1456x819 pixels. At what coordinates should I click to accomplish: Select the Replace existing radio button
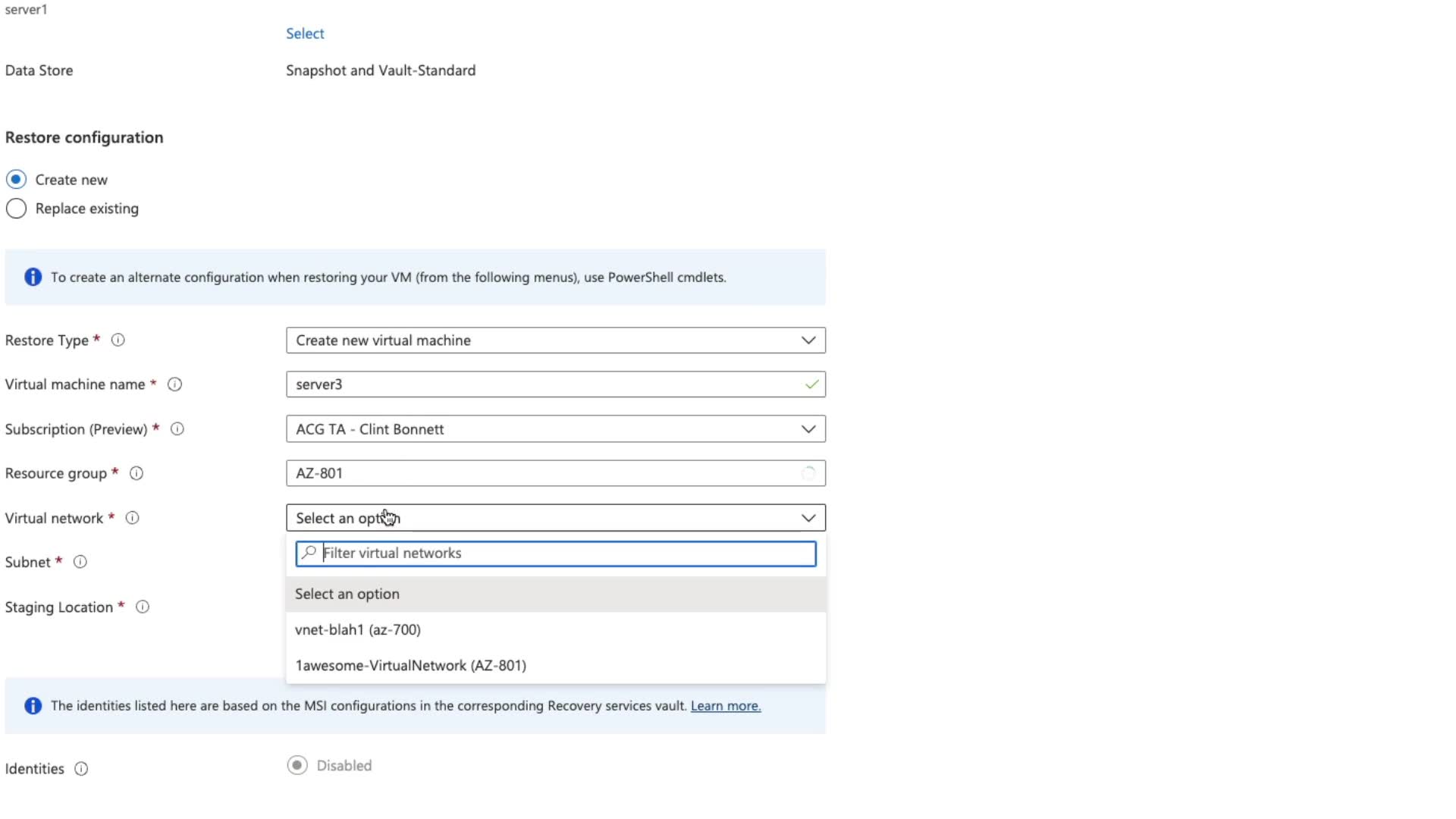tap(16, 209)
